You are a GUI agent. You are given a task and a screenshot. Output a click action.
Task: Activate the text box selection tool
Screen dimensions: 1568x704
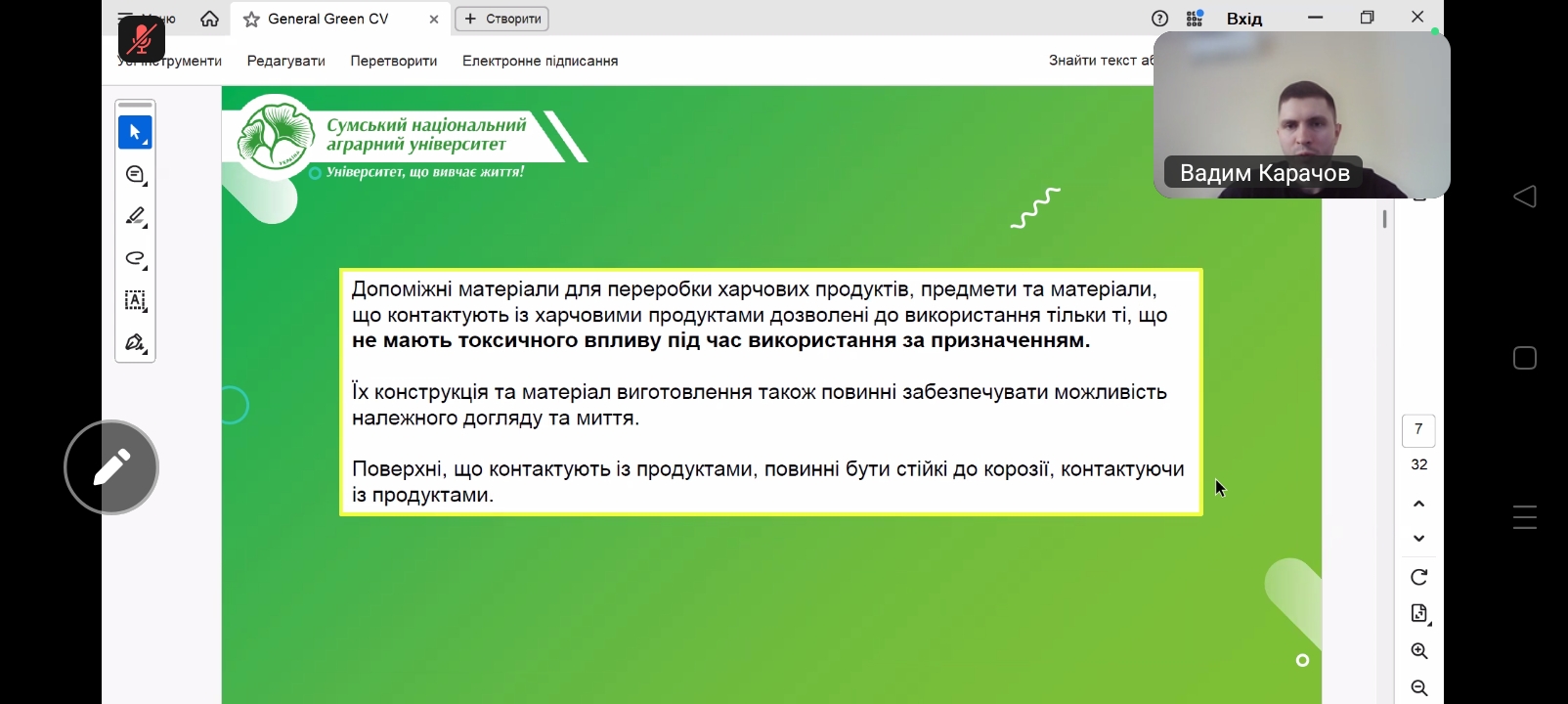click(135, 301)
